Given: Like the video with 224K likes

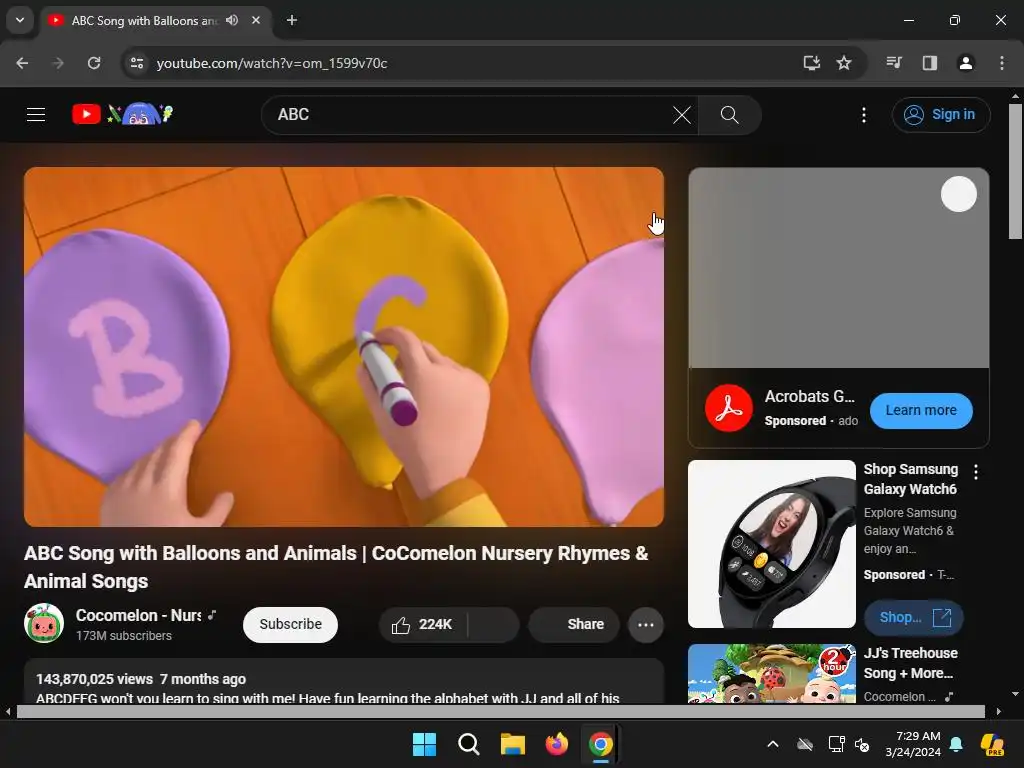Looking at the screenshot, I should click(x=423, y=625).
